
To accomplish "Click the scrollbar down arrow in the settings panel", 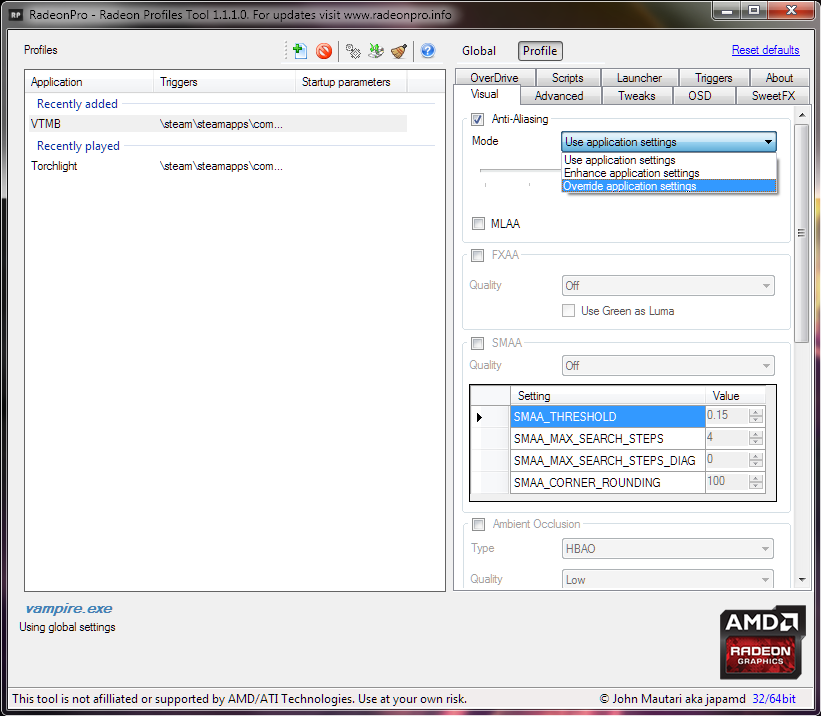I will click(x=802, y=580).
